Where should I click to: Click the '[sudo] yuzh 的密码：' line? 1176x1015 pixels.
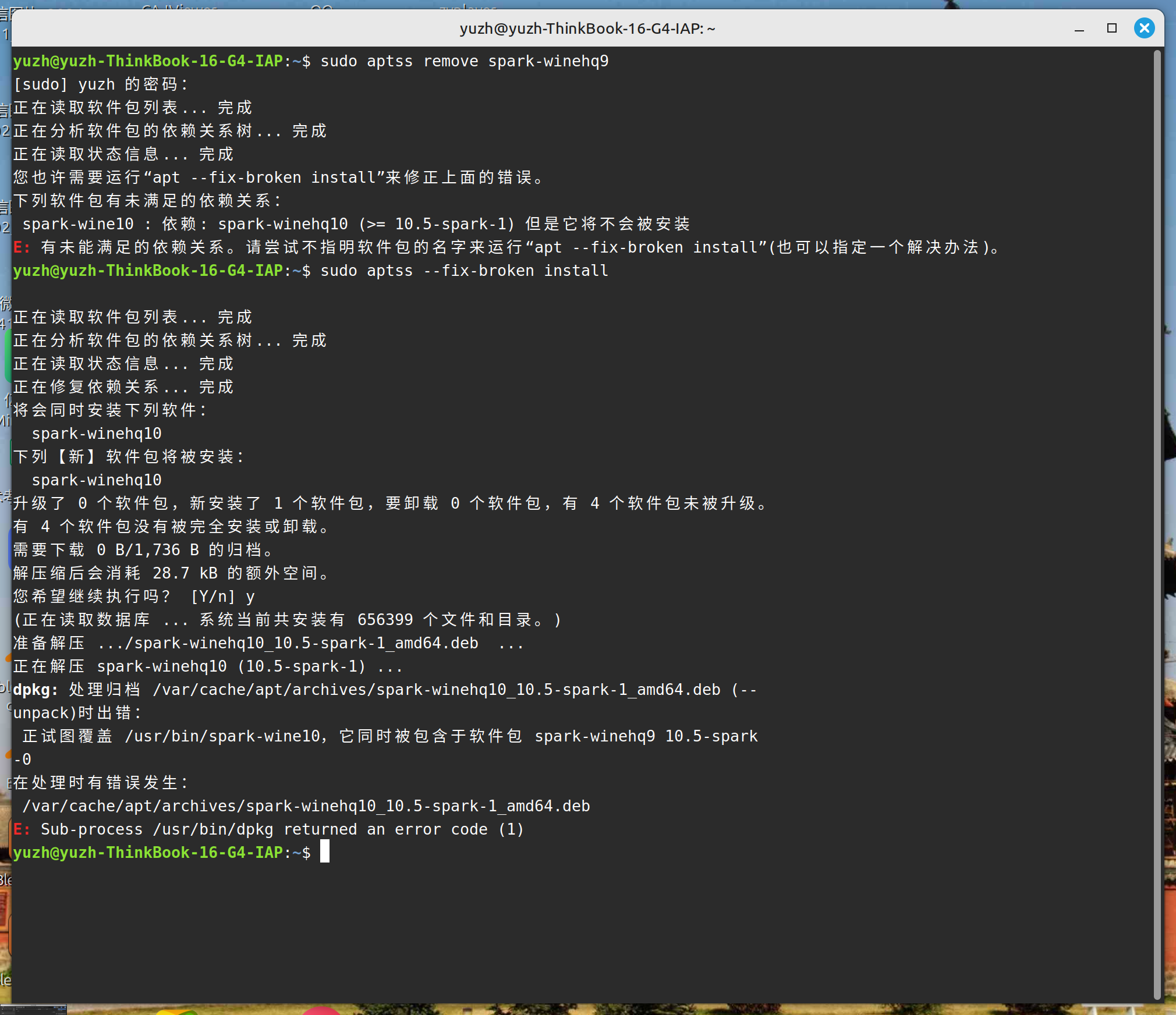pos(101,84)
